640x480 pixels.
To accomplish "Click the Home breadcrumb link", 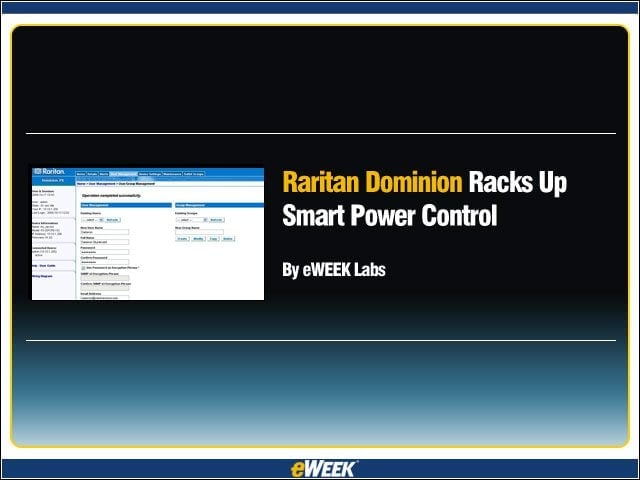I will tap(81, 184).
